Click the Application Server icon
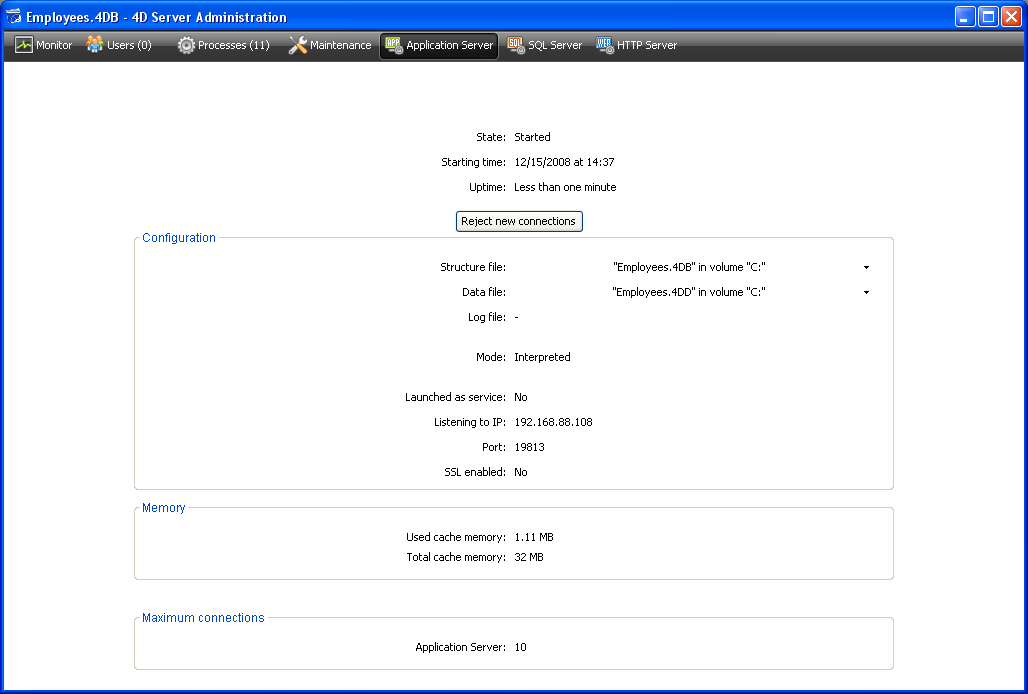Screen dimensions: 1028x694 [394, 45]
